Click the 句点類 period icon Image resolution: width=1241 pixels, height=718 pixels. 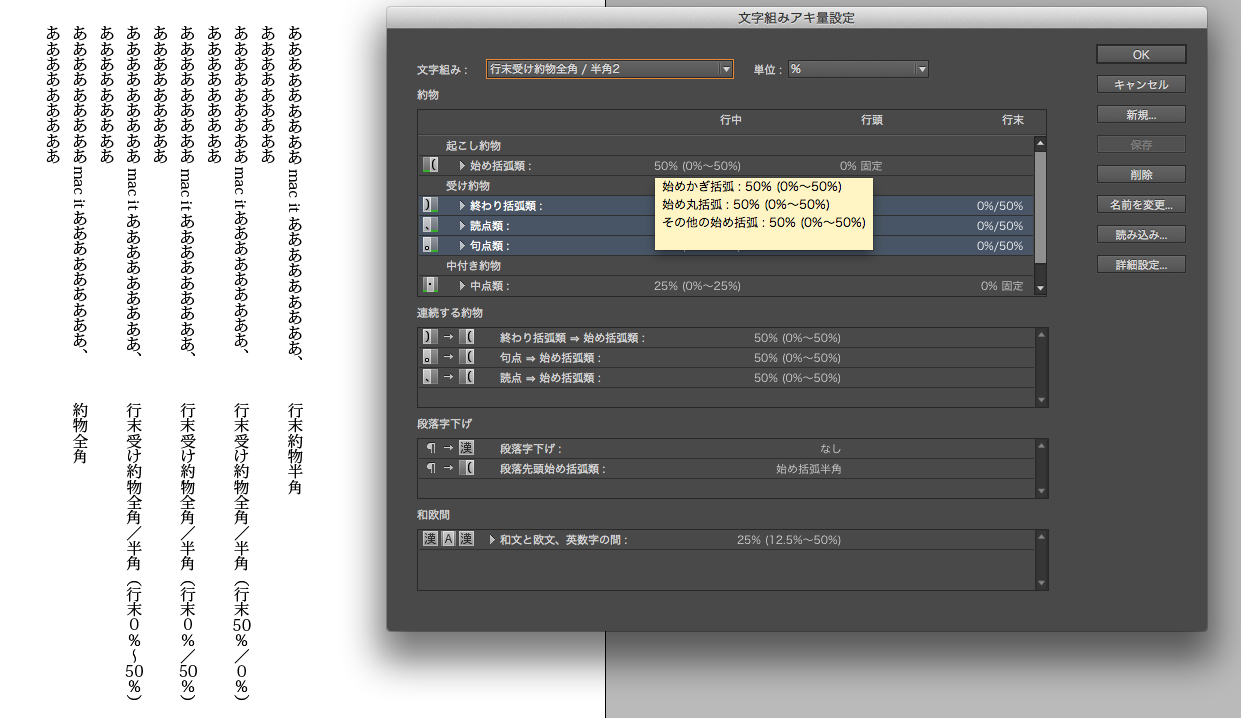[x=430, y=246]
